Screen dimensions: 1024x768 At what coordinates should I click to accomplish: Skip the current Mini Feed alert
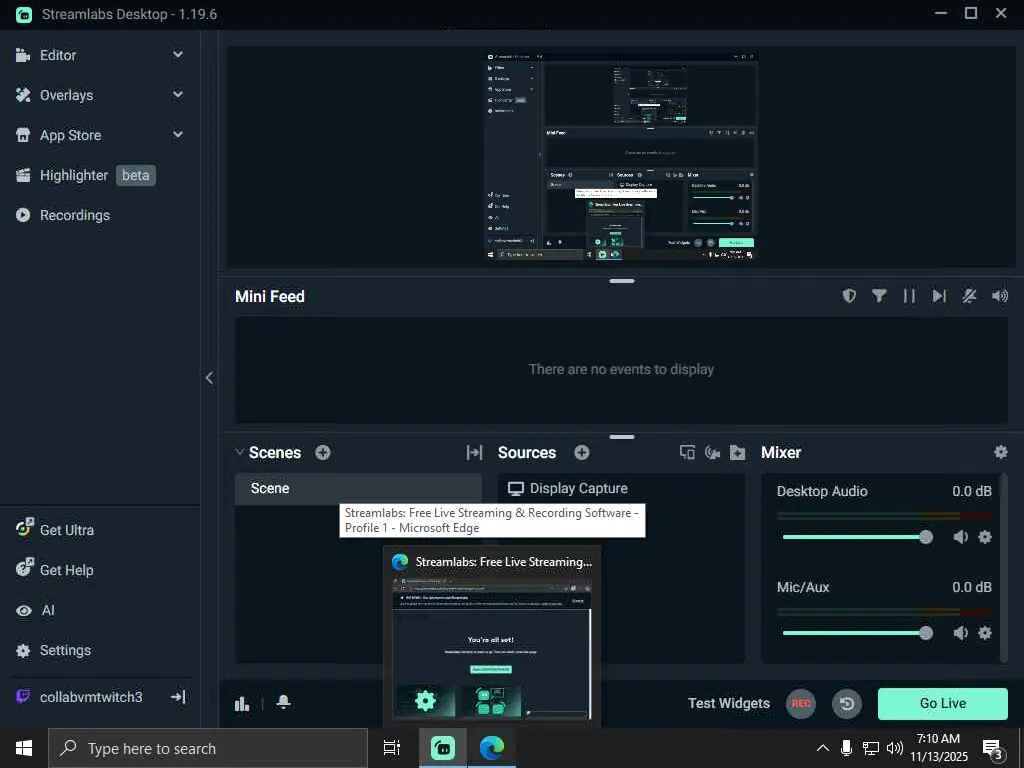click(939, 296)
